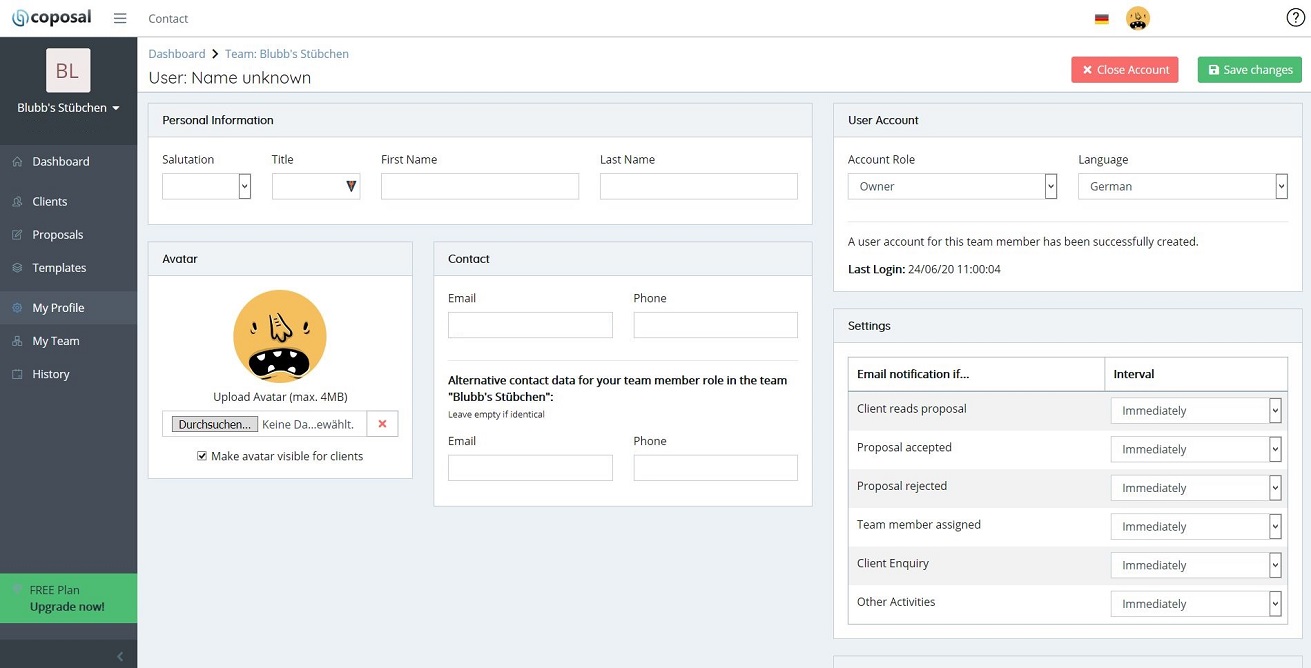Viewport: 1311px width, 668px height.
Task: Click the user avatar icon in header
Action: click(1137, 18)
